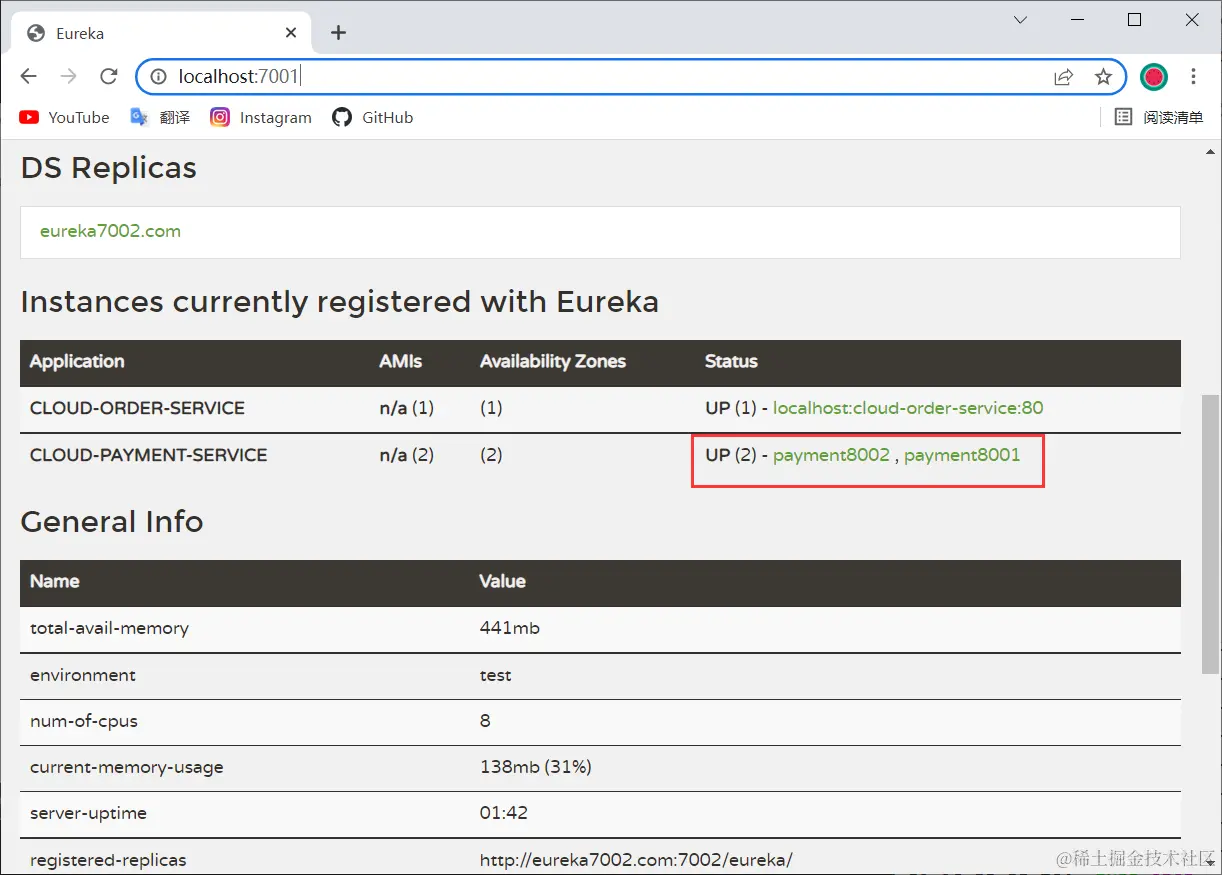Reload the Eureka page
Viewport: 1222px width, 875px height.
(x=109, y=77)
